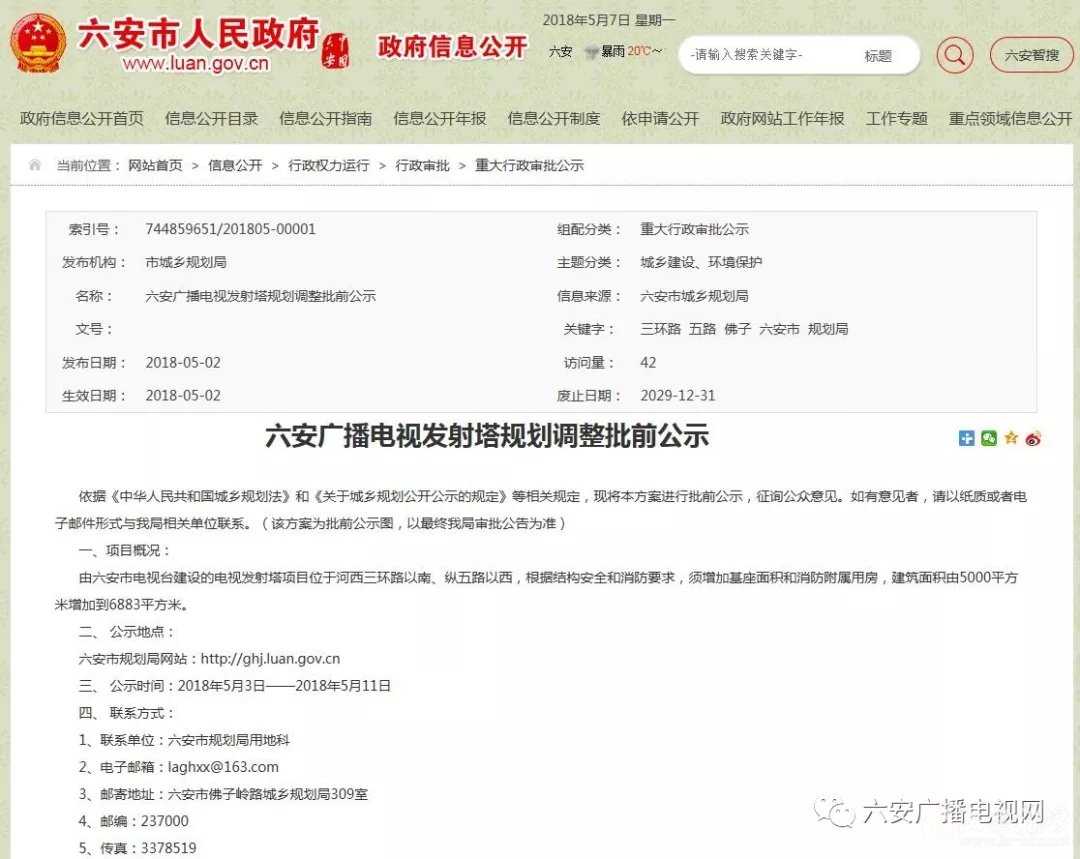Screen dimensions: 1080x859
Task: Click 行政权力运行 breadcrumb link
Action: tap(329, 165)
